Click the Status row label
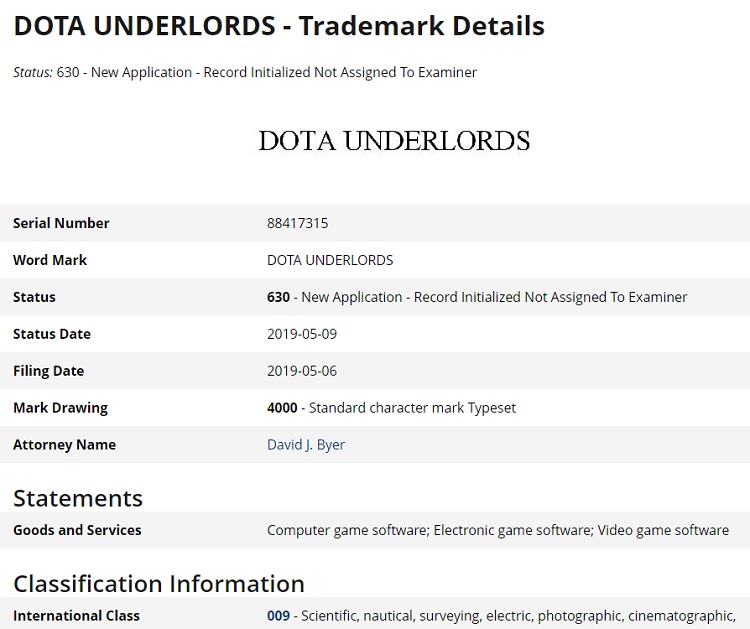Image resolution: width=750 pixels, height=629 pixels. (x=34, y=297)
